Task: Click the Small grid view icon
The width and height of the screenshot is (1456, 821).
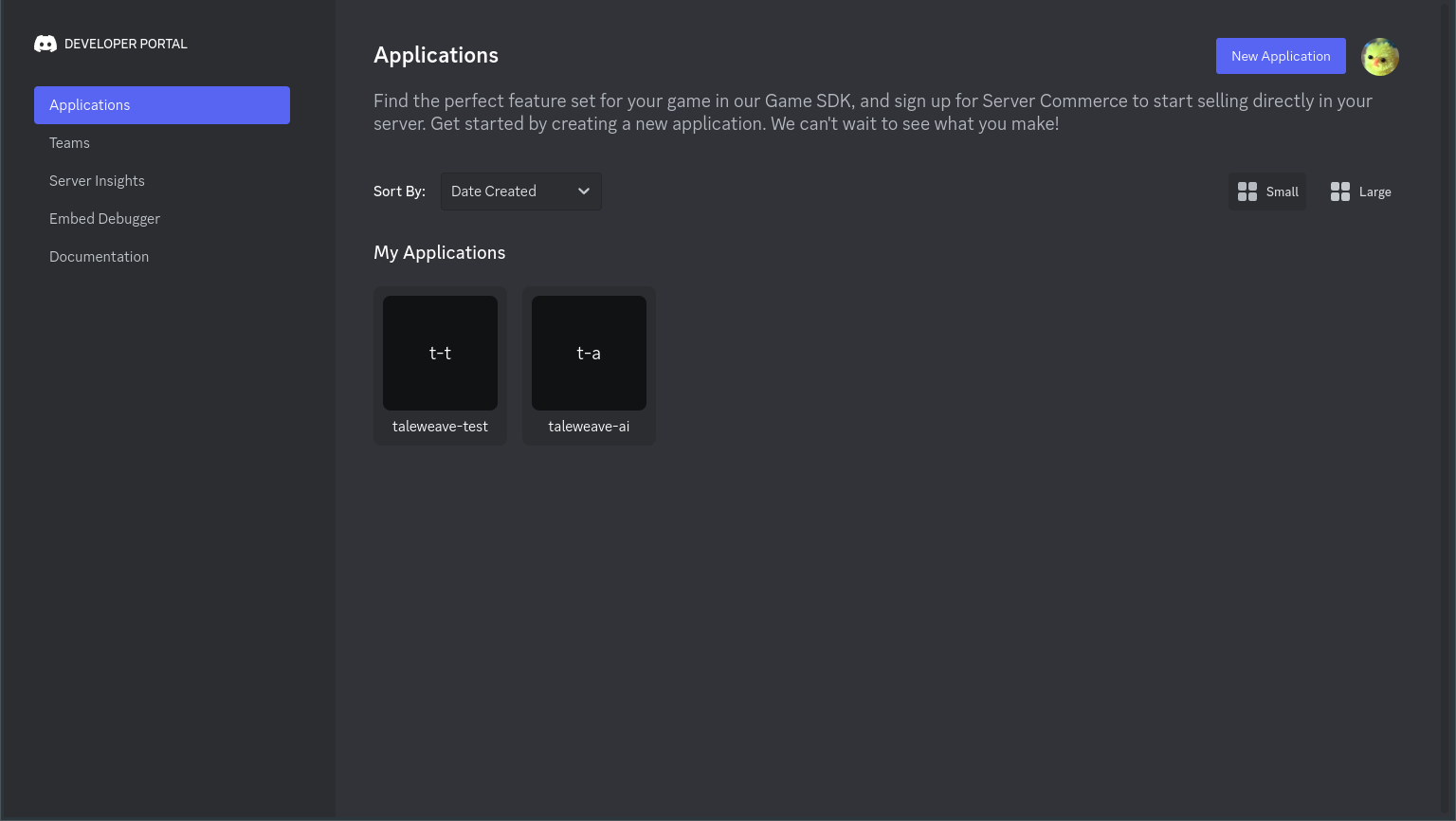Action: [x=1247, y=192]
